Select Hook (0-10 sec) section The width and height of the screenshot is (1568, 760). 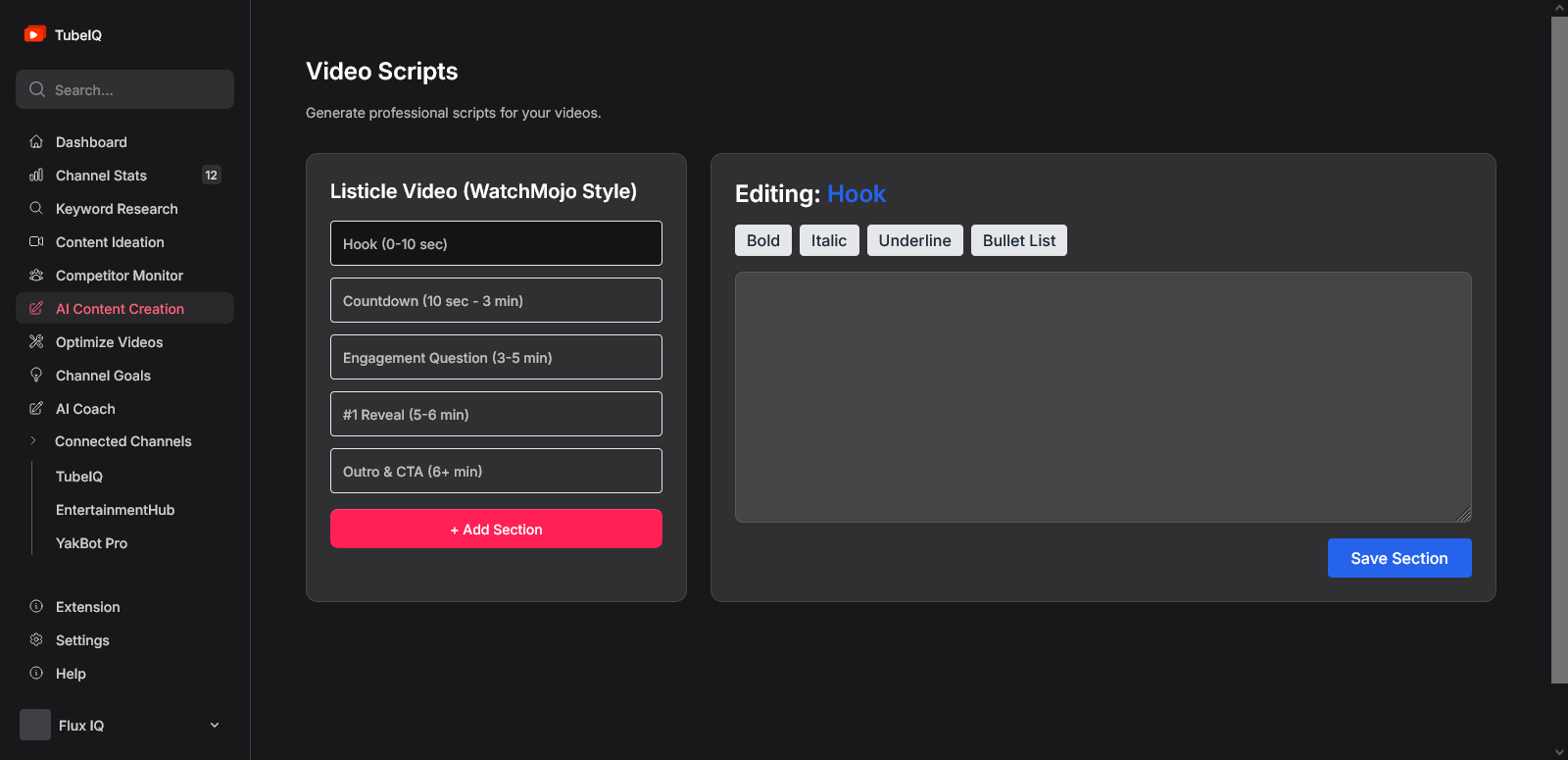click(x=496, y=243)
